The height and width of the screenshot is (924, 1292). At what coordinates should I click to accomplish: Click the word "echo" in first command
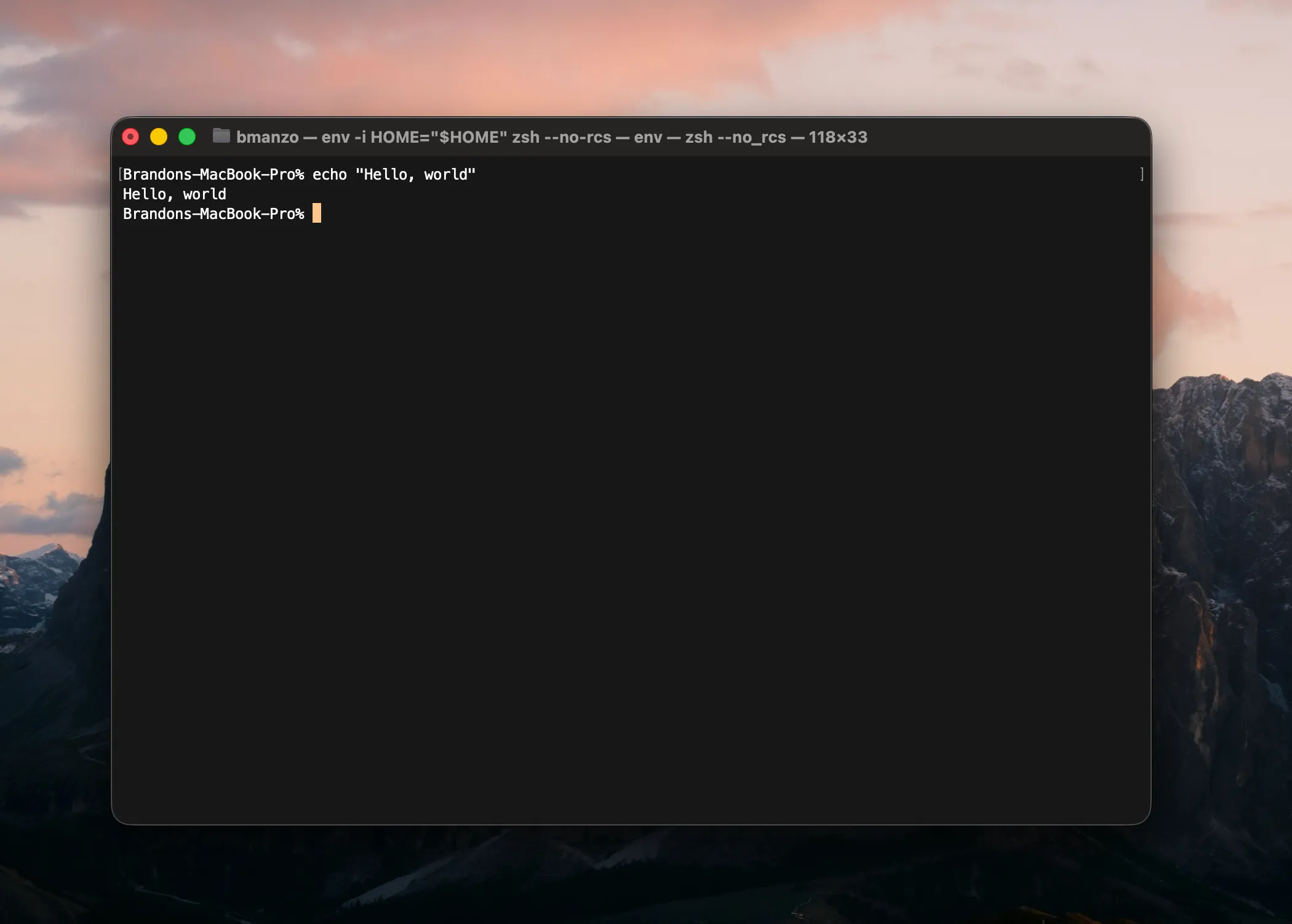[329, 175]
